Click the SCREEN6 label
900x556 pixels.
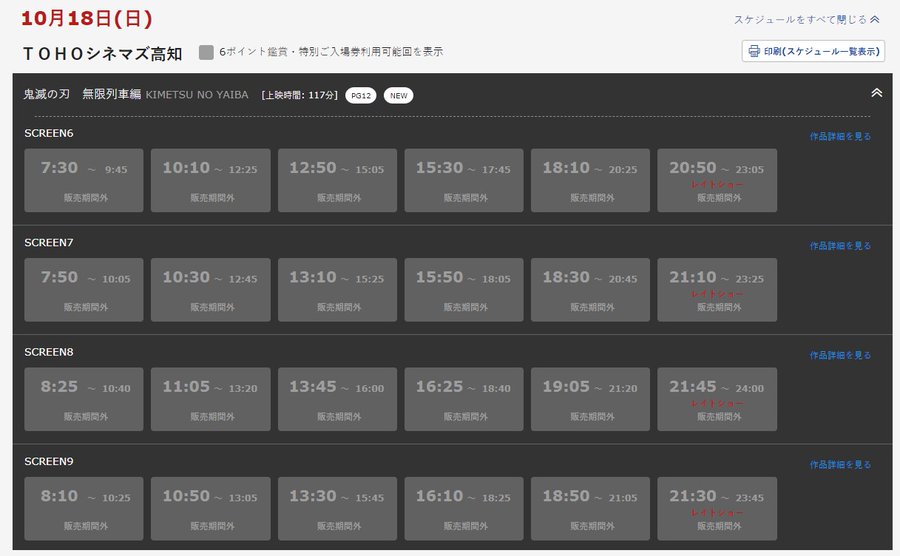pyautogui.click(x=49, y=133)
